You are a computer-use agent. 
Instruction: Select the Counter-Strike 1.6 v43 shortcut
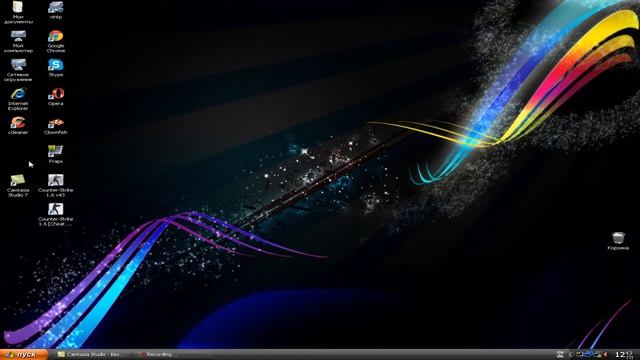pyautogui.click(x=56, y=186)
